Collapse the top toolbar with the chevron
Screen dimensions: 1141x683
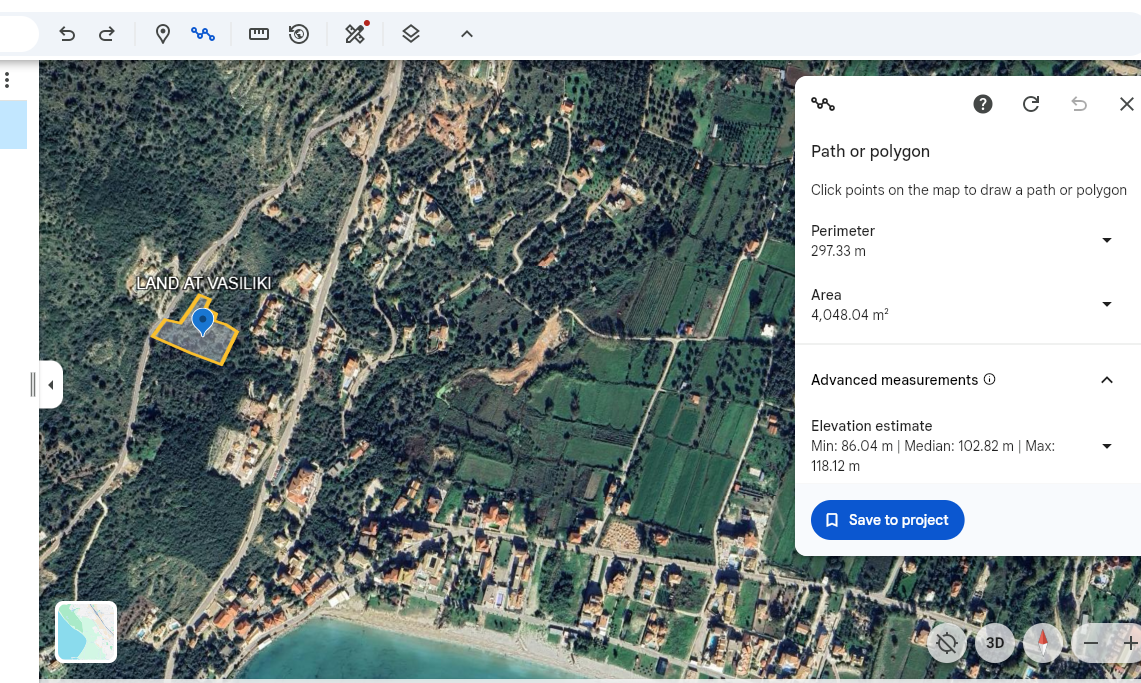[466, 34]
